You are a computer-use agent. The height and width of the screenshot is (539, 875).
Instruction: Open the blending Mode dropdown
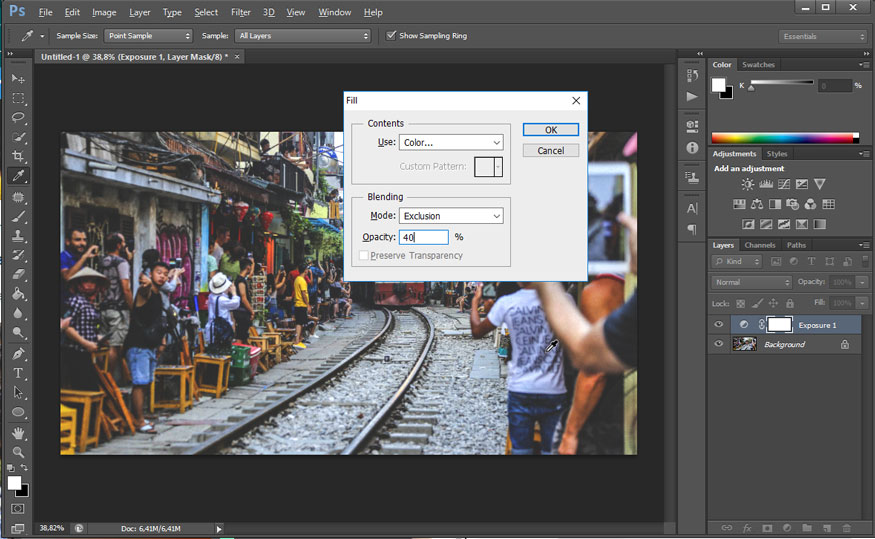(450, 216)
